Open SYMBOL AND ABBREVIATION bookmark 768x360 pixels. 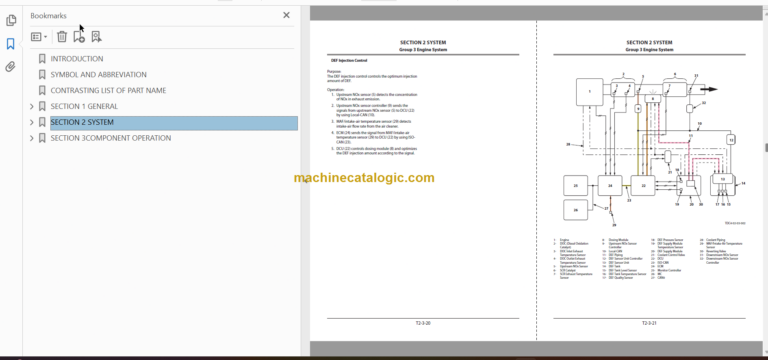pos(98,74)
